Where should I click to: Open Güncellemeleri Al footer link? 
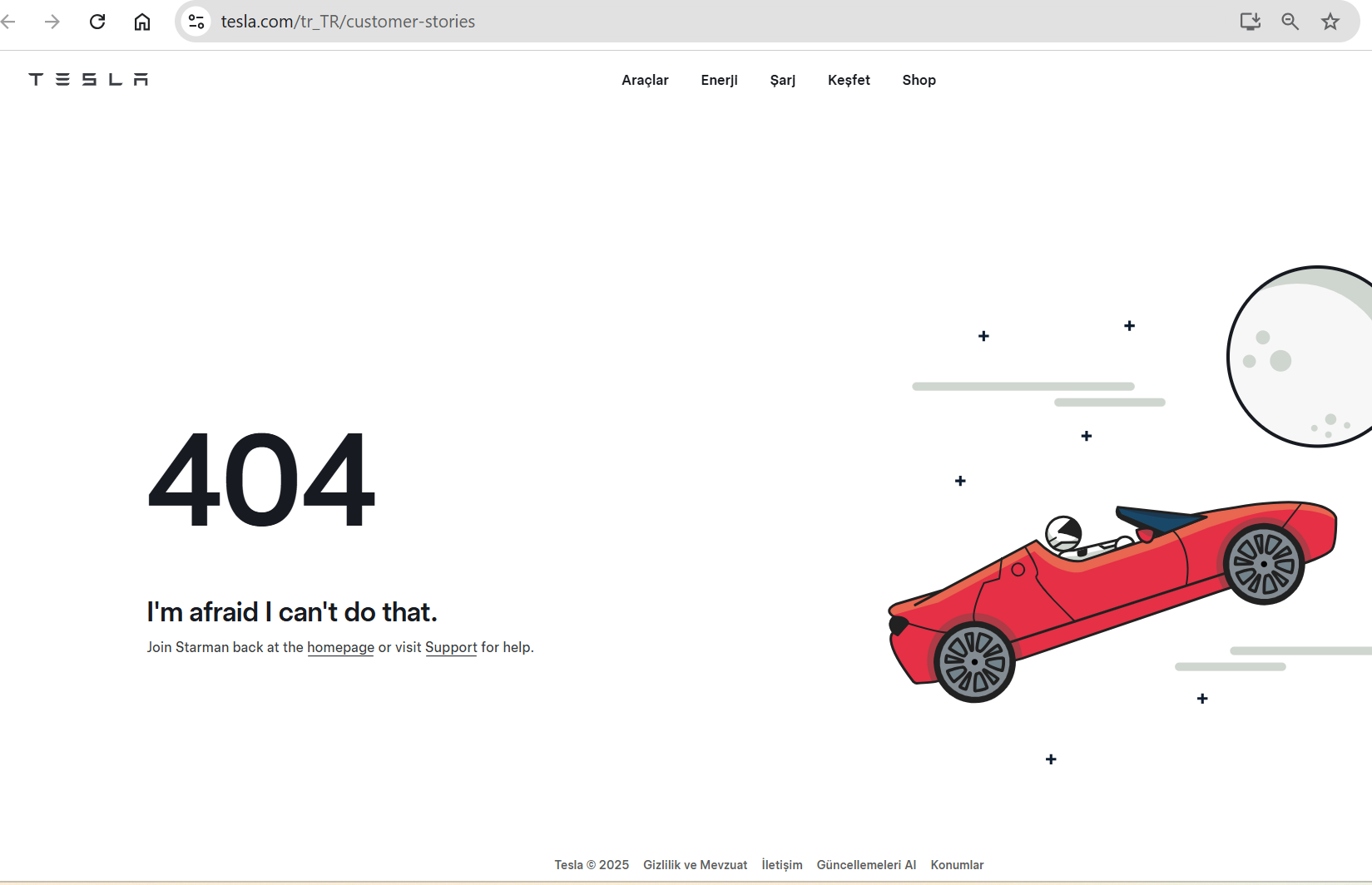(866, 865)
